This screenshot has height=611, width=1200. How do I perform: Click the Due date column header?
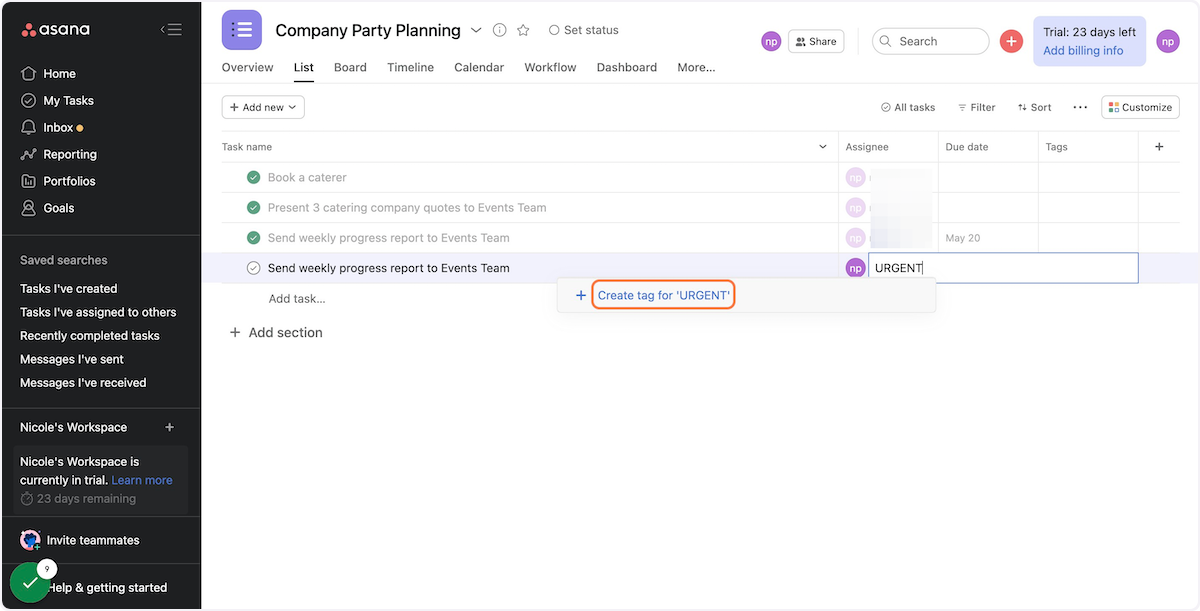pyautogui.click(x=988, y=147)
